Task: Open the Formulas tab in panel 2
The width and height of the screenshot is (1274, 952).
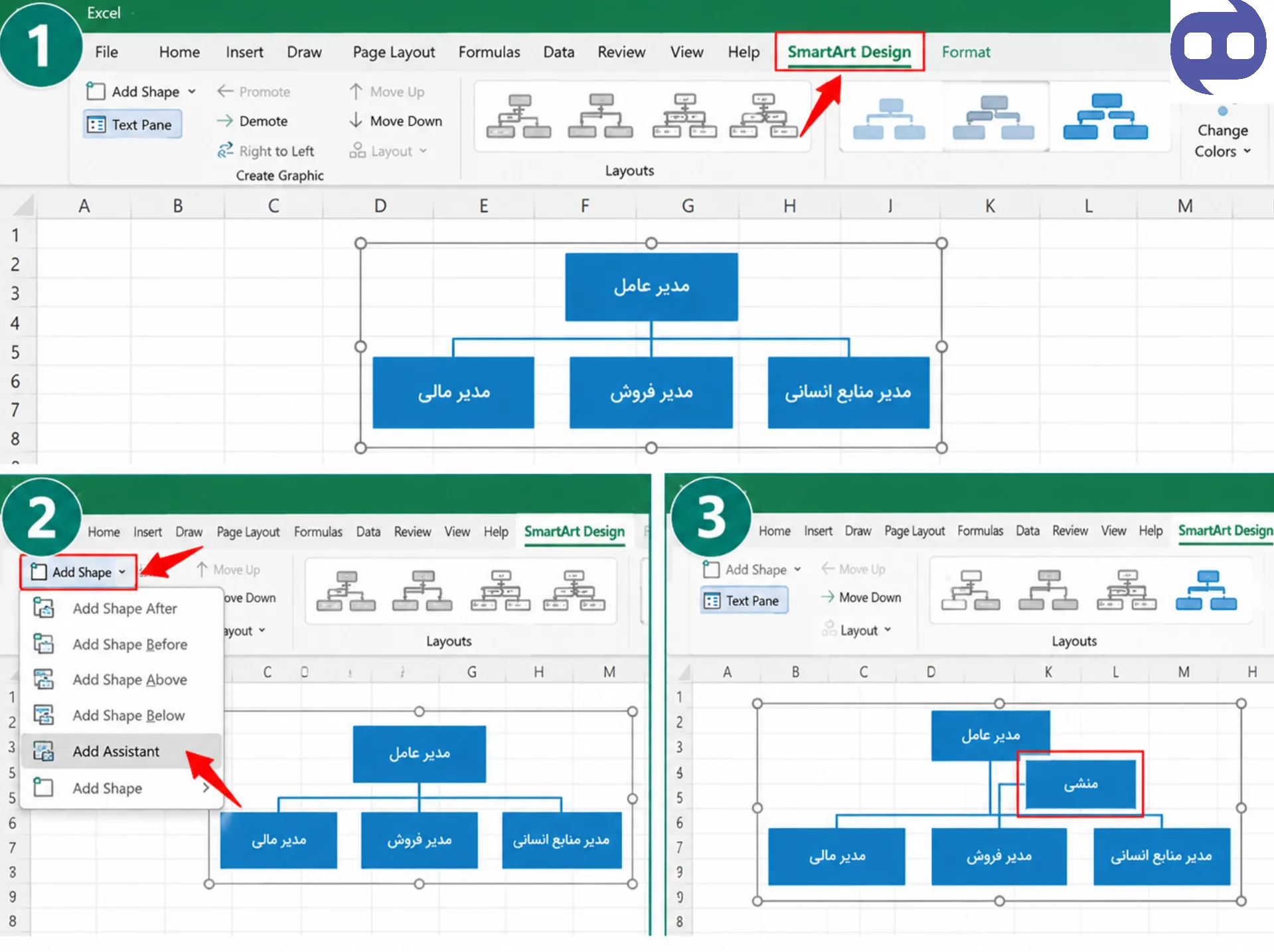Action: [318, 532]
